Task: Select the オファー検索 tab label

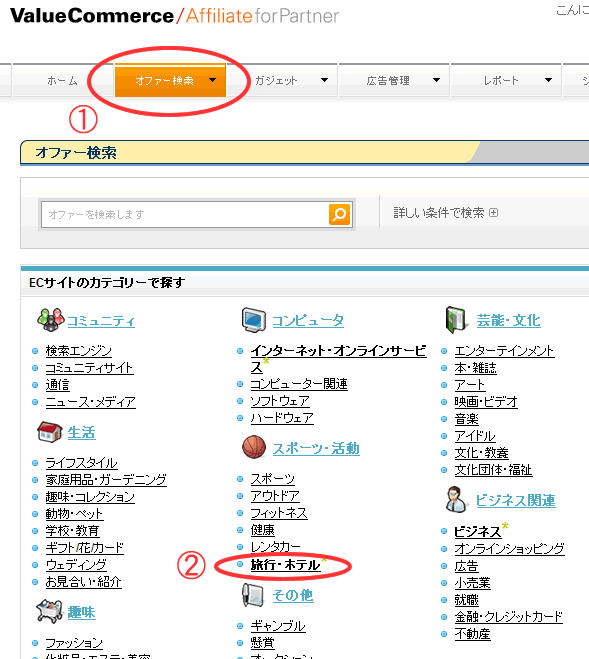Action: [x=164, y=80]
